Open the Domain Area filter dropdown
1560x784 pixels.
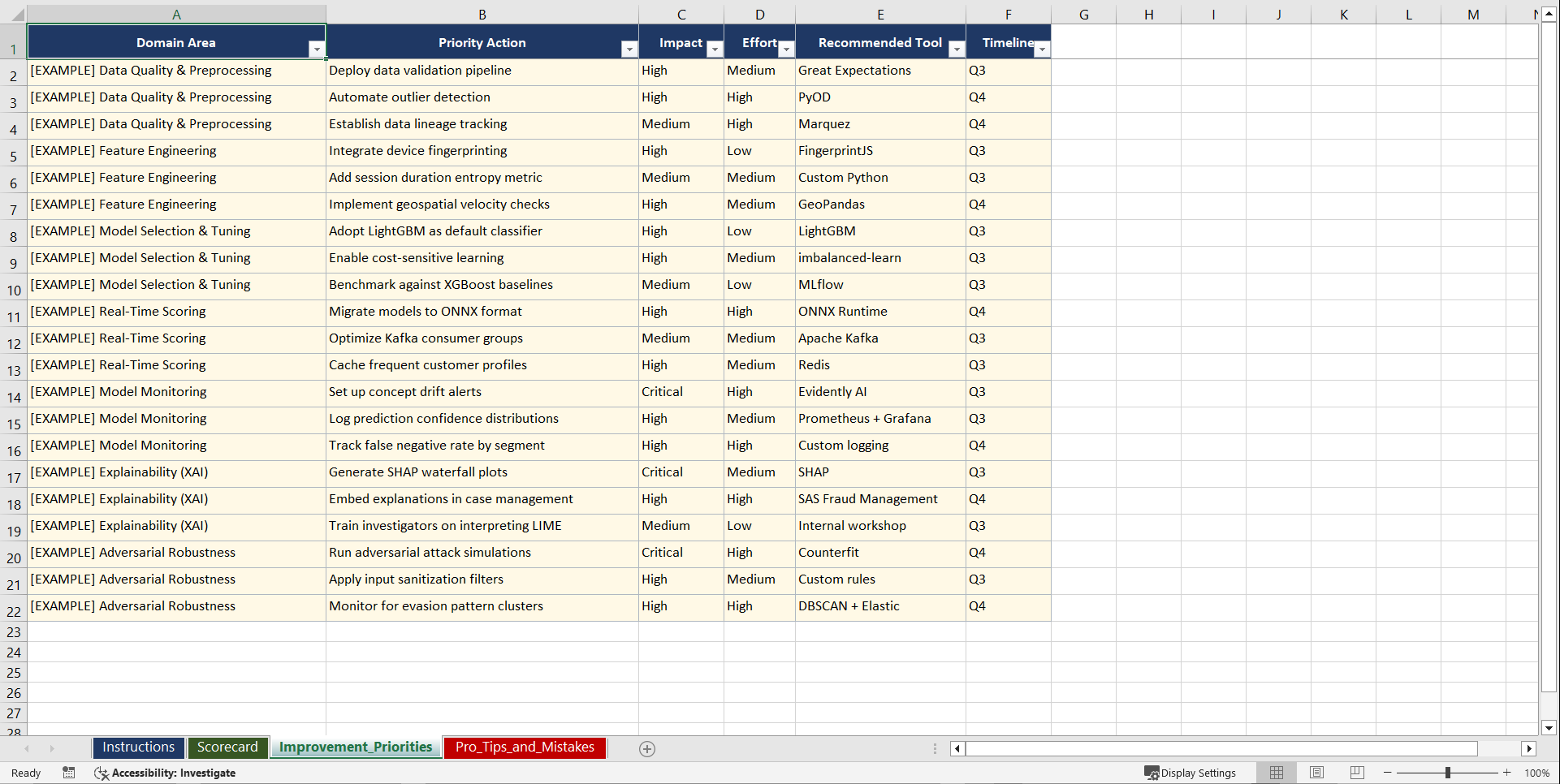(x=318, y=50)
